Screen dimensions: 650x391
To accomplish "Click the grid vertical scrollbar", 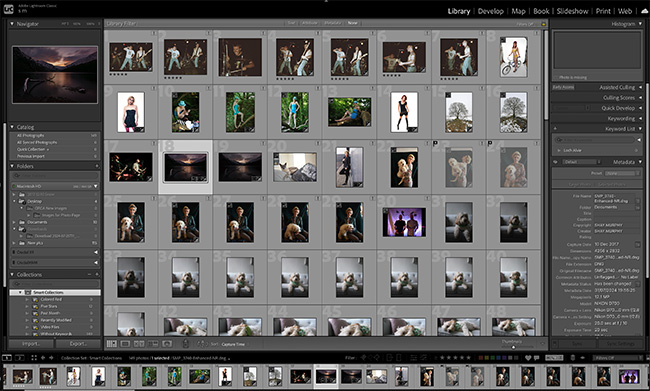I will (546, 75).
